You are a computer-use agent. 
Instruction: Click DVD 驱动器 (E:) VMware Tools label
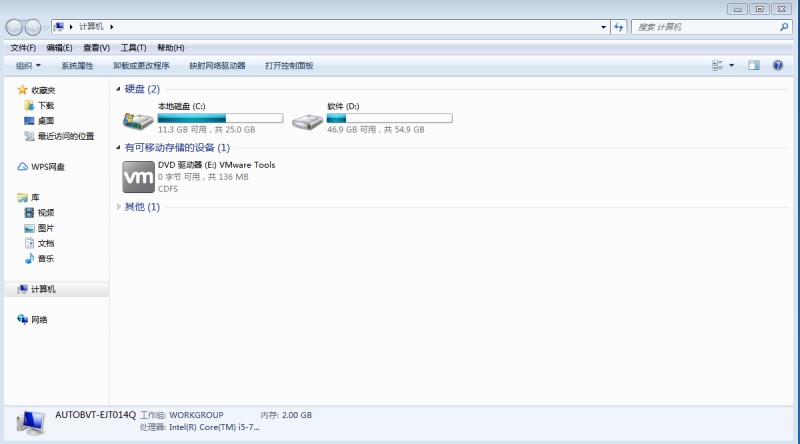point(217,165)
